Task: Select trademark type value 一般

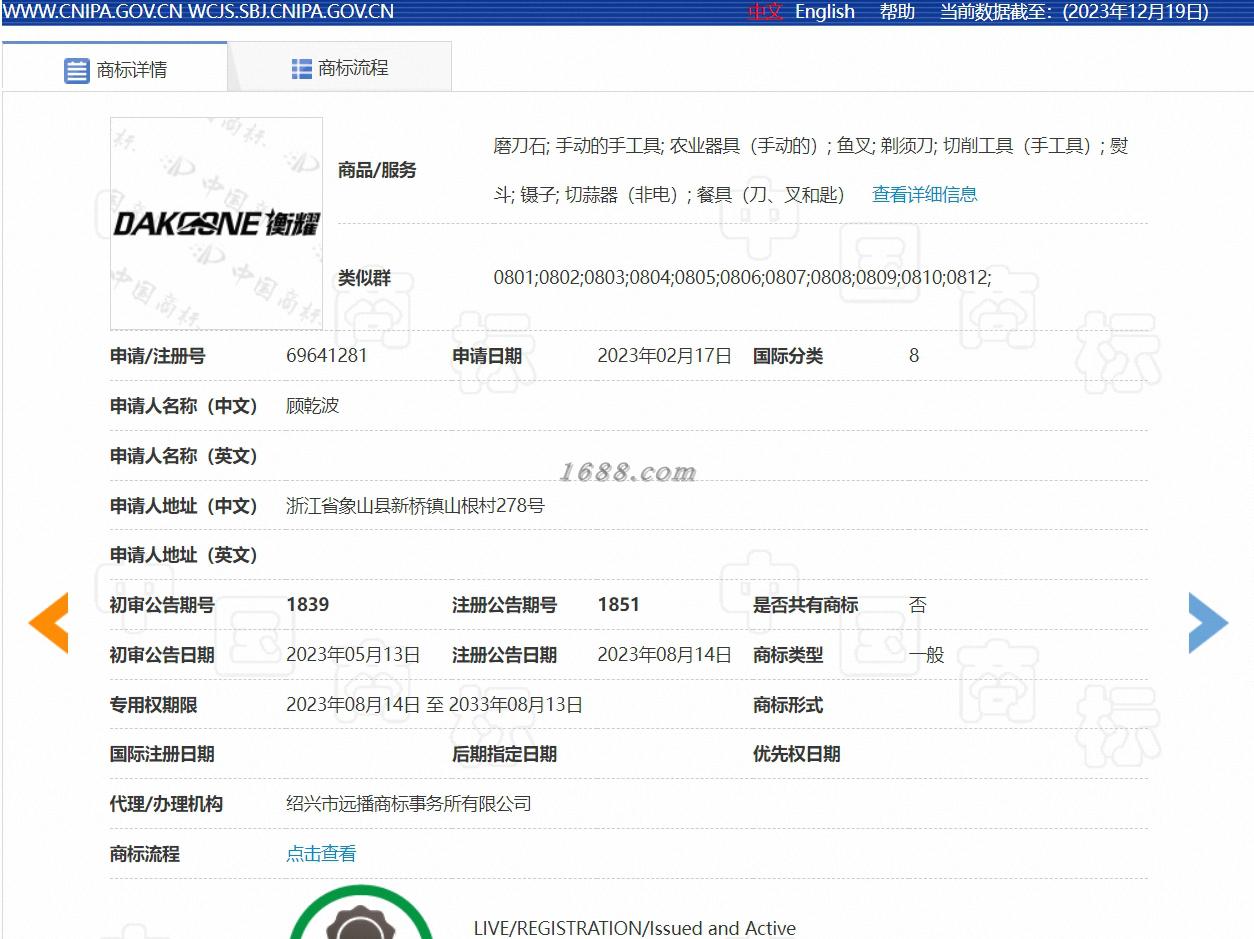Action: [926, 655]
